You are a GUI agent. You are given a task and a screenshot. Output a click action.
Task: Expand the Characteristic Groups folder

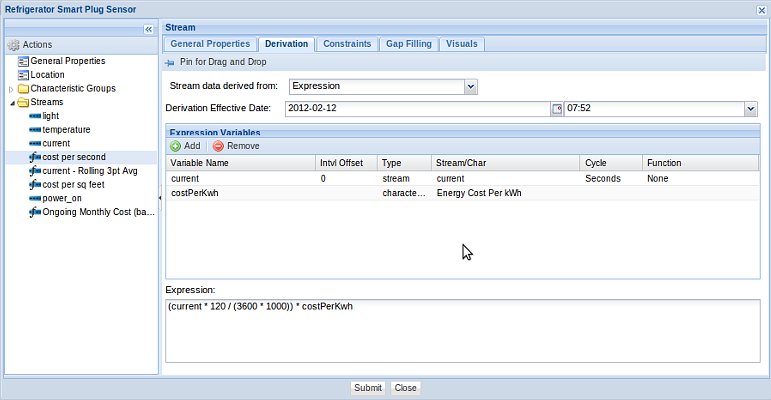[11, 88]
